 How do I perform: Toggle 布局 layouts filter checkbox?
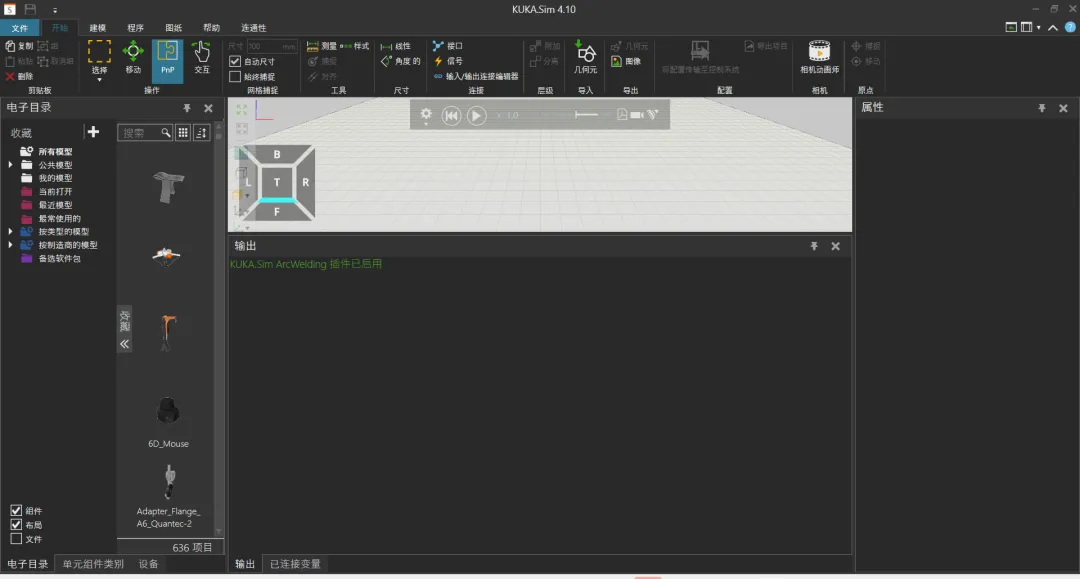[x=16, y=525]
